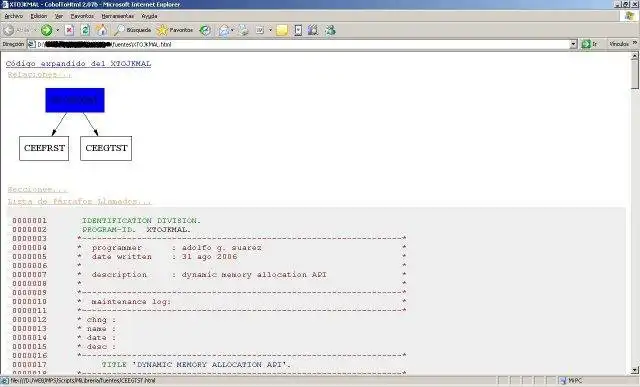
Task: Open the Archivo menu
Action: [x=13, y=16]
